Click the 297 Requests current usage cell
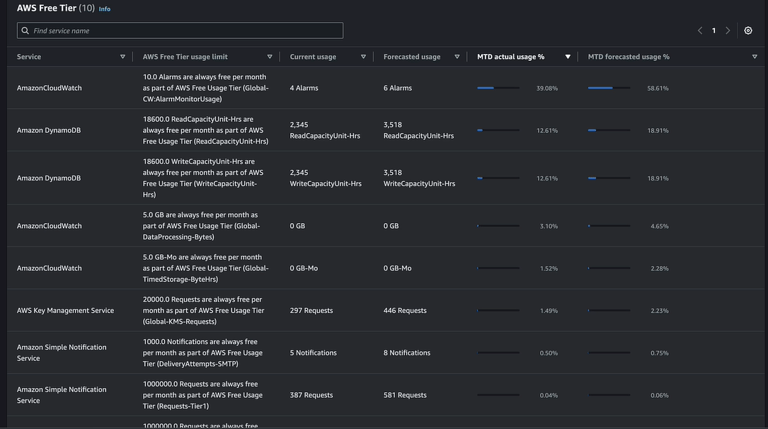Screen dimensions: 768x429 pos(311,310)
